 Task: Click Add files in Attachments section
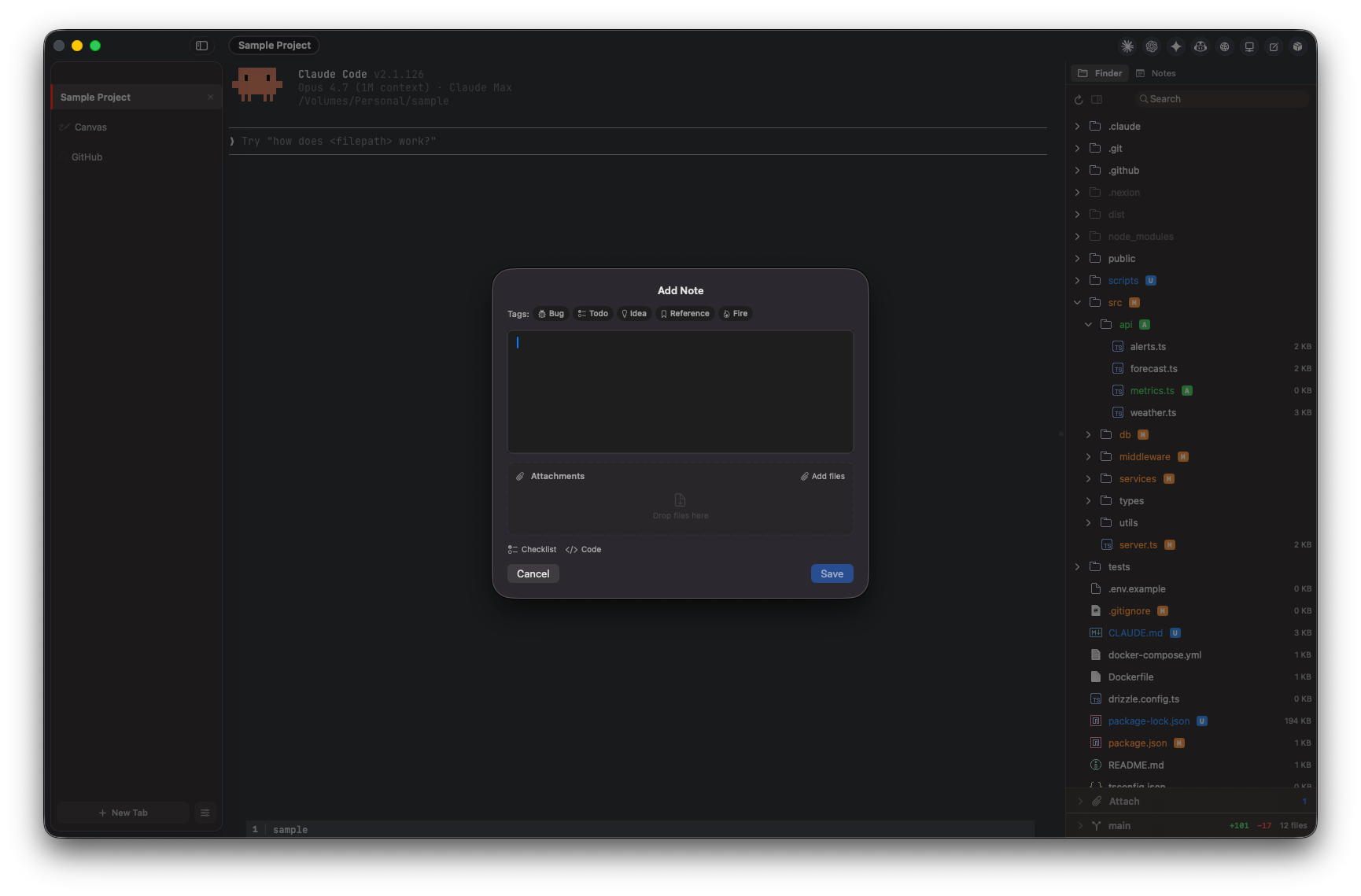point(823,476)
